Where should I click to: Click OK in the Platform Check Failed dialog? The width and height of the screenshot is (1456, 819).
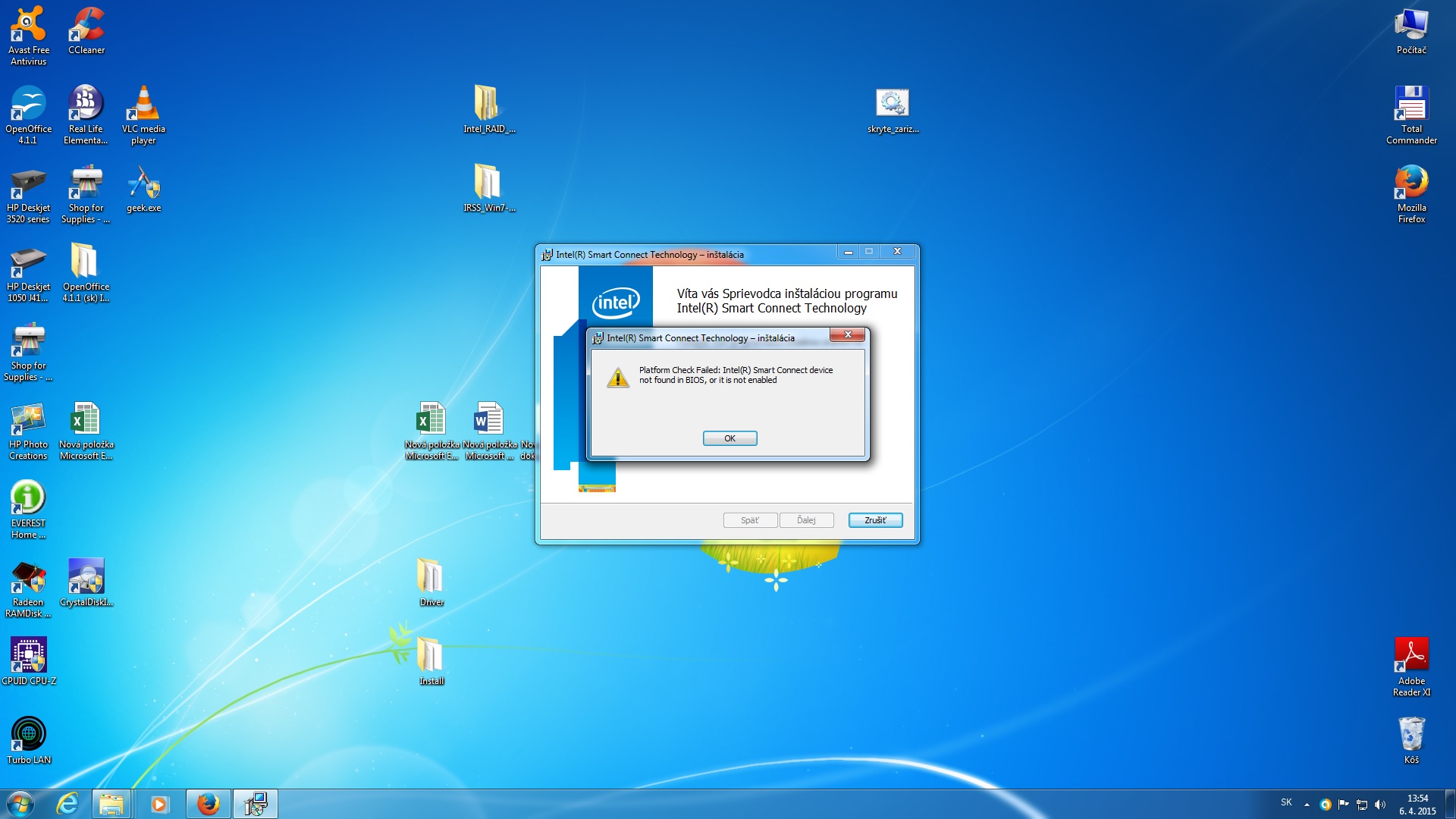(730, 438)
